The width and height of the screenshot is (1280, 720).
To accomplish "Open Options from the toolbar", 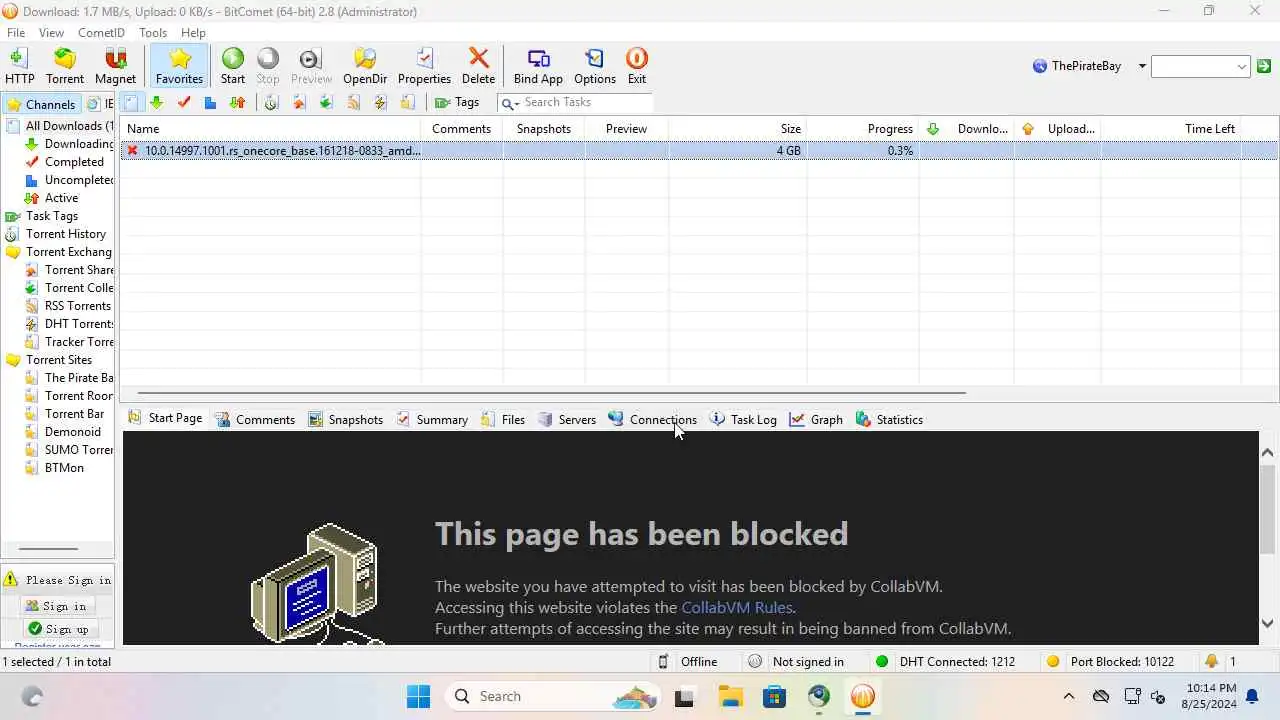I will coord(595,66).
